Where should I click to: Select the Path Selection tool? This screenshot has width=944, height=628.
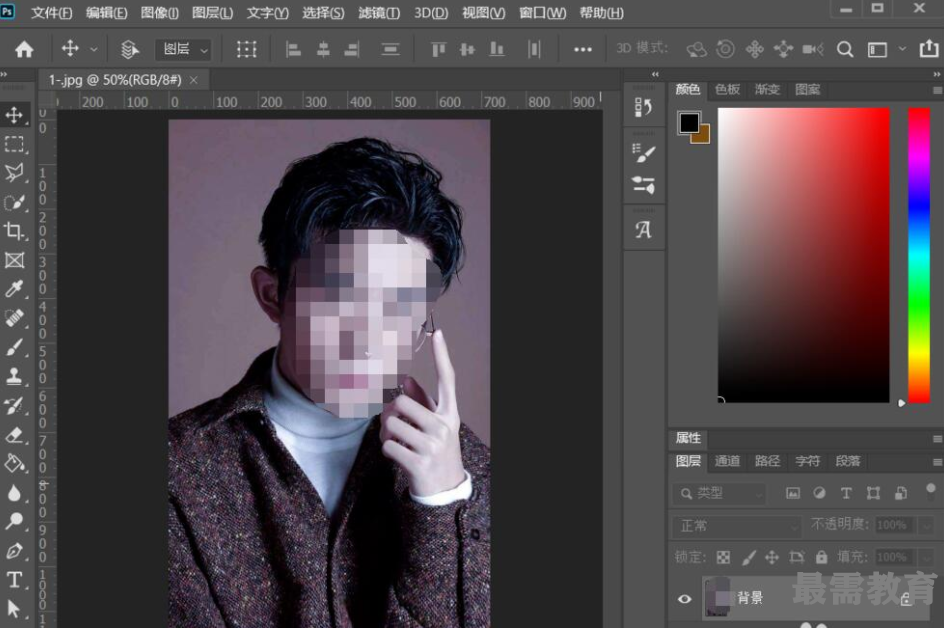pyautogui.click(x=14, y=609)
